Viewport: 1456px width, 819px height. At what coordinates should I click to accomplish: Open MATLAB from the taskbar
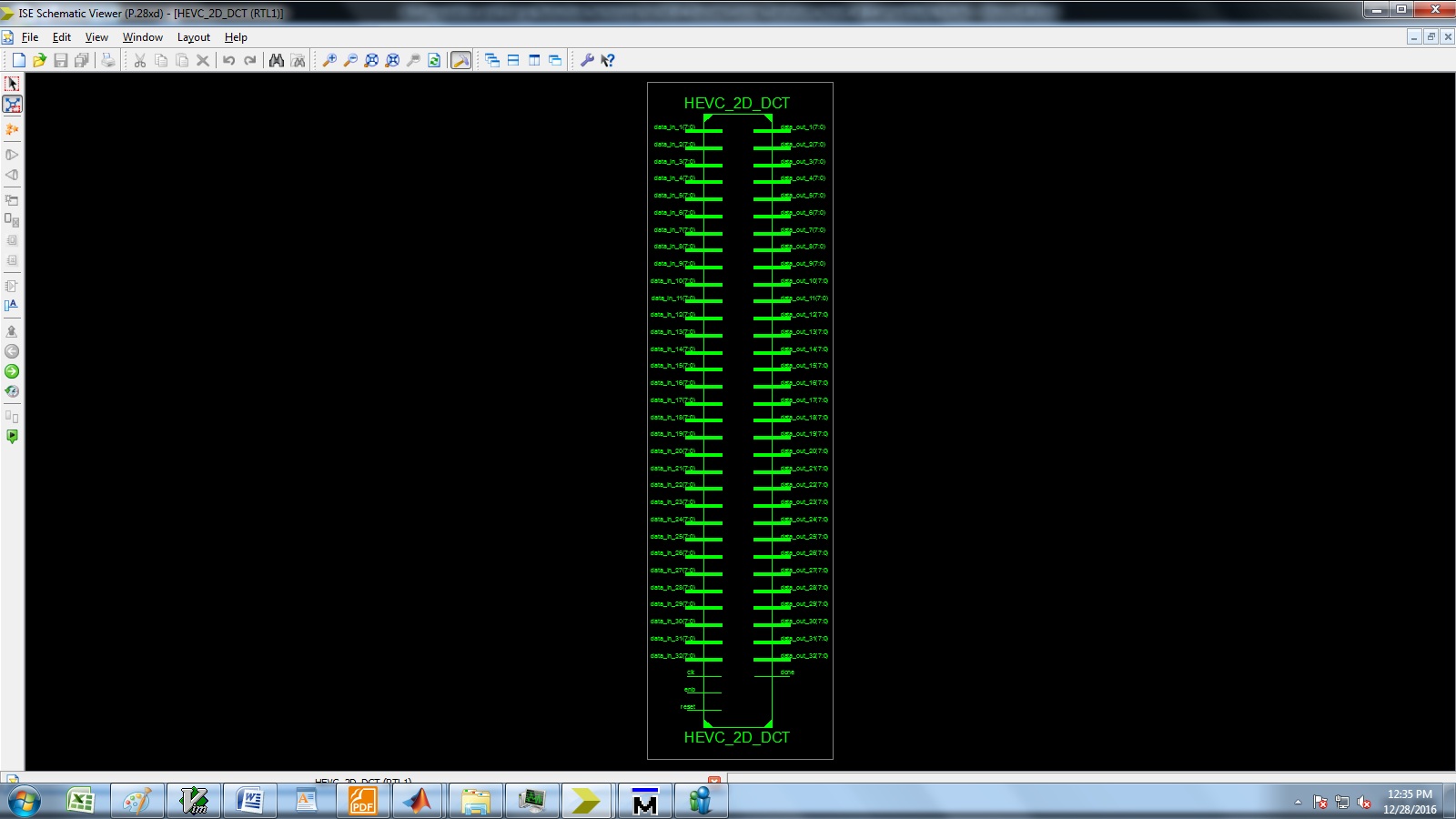point(419,801)
